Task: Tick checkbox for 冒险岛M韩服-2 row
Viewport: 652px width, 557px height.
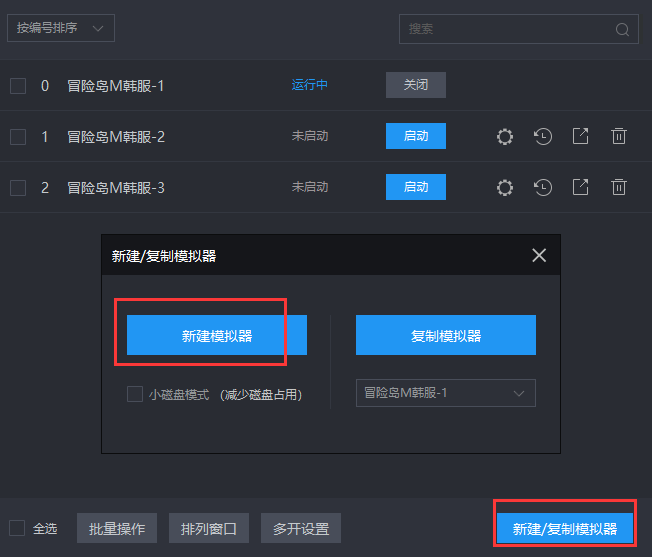Action: point(18,137)
